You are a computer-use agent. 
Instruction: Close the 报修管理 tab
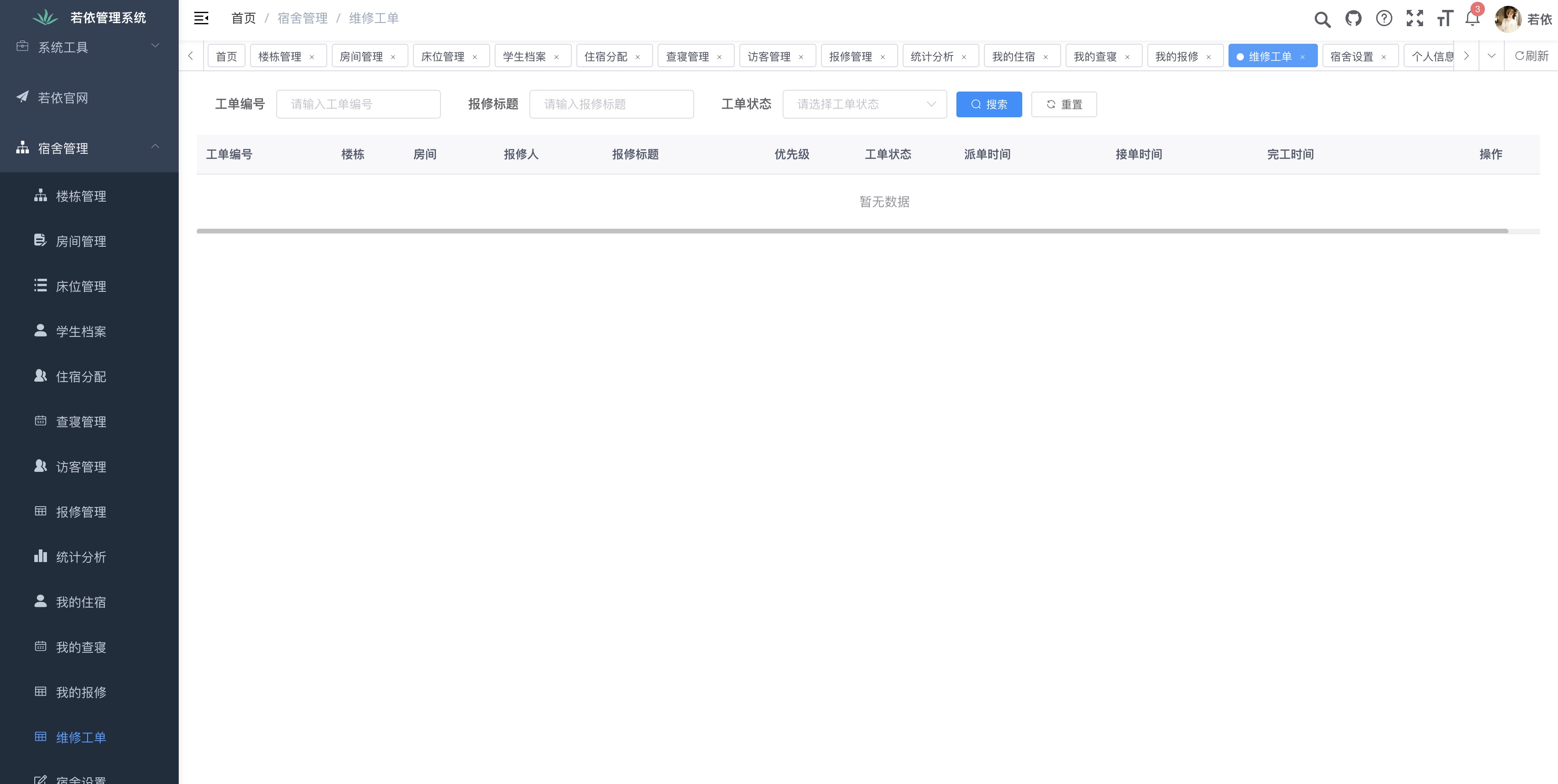coord(882,57)
